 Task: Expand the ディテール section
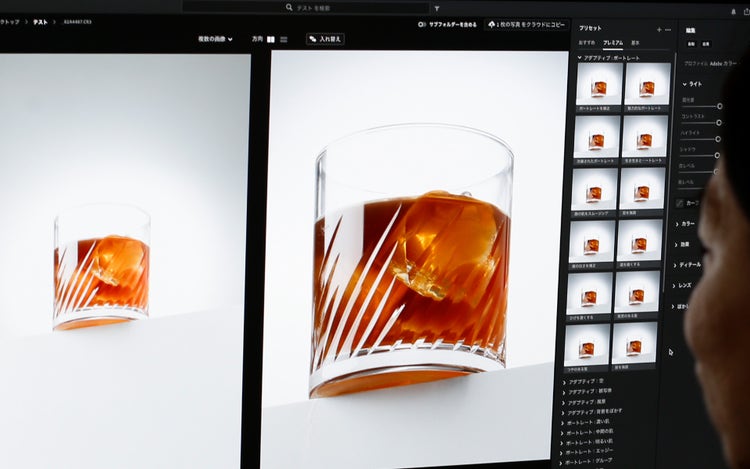[675, 265]
